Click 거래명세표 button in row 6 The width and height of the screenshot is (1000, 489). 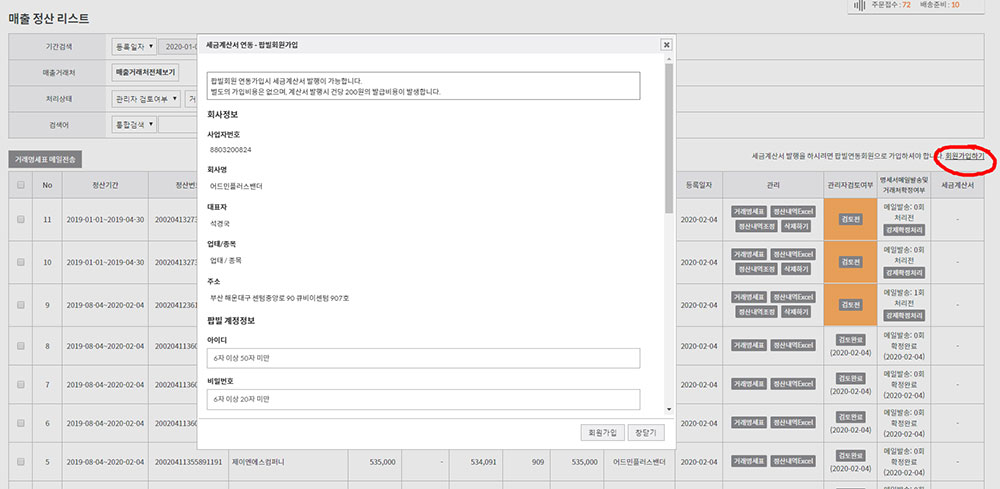pos(749,423)
